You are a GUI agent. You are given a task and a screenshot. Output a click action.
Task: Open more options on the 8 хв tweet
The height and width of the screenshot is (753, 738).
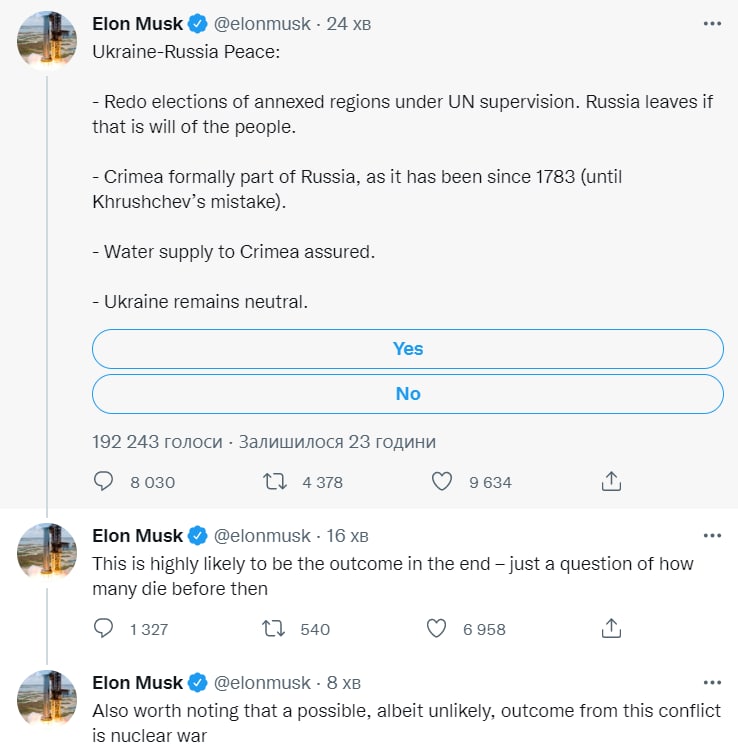712,682
